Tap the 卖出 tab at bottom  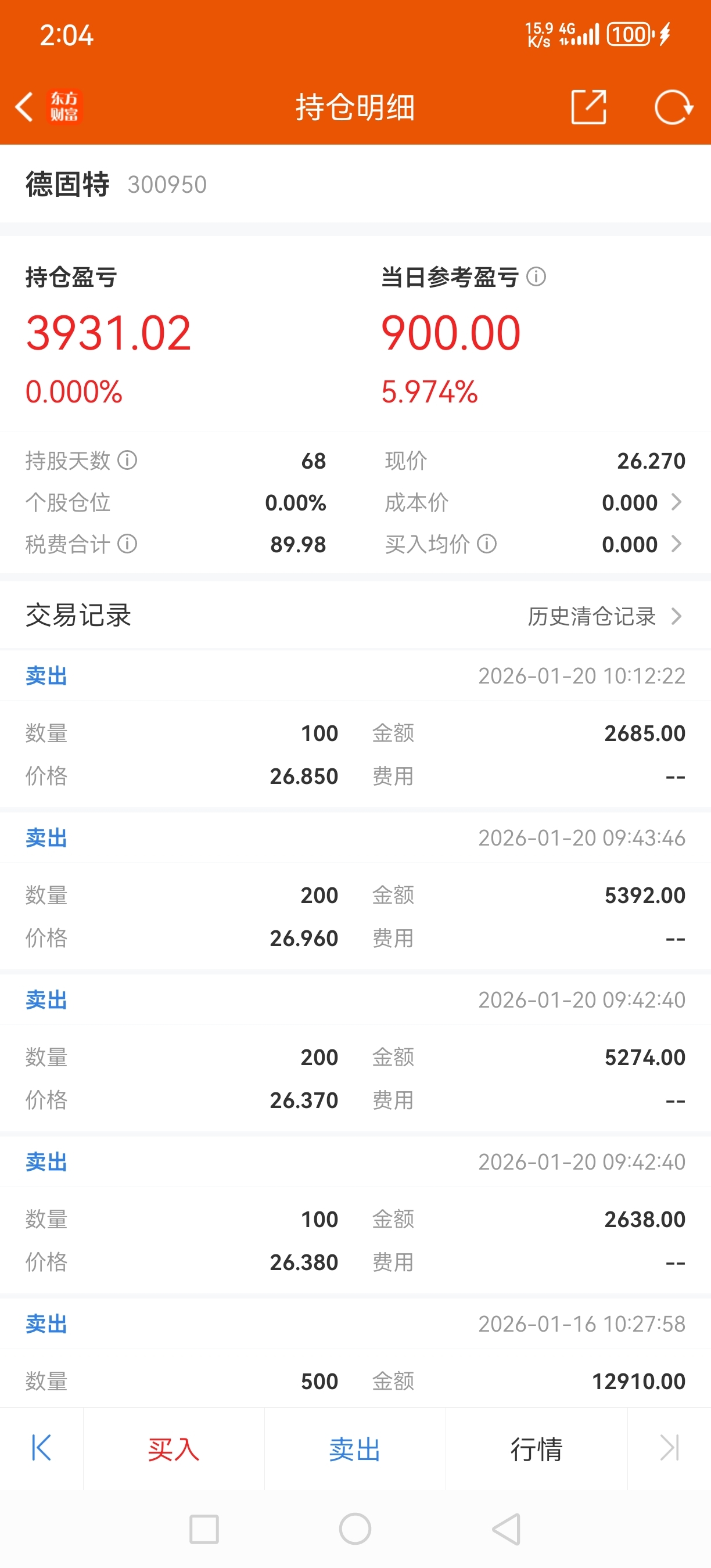355,1450
